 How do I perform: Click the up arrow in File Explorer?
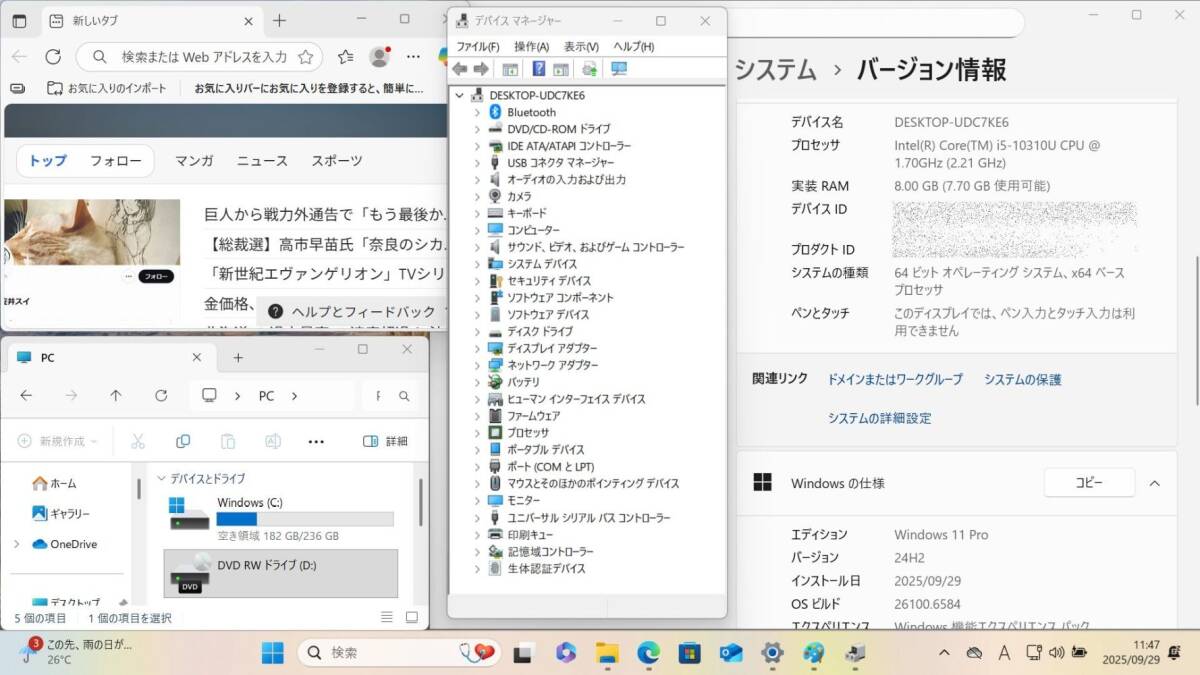(116, 396)
